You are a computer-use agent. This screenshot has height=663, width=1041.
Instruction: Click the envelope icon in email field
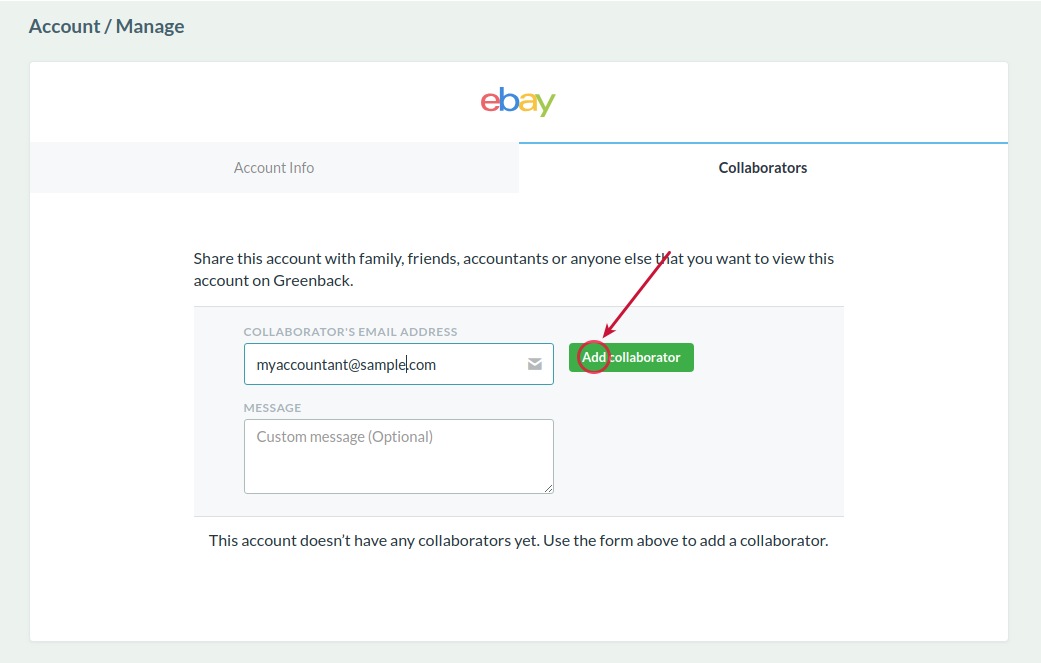point(536,364)
